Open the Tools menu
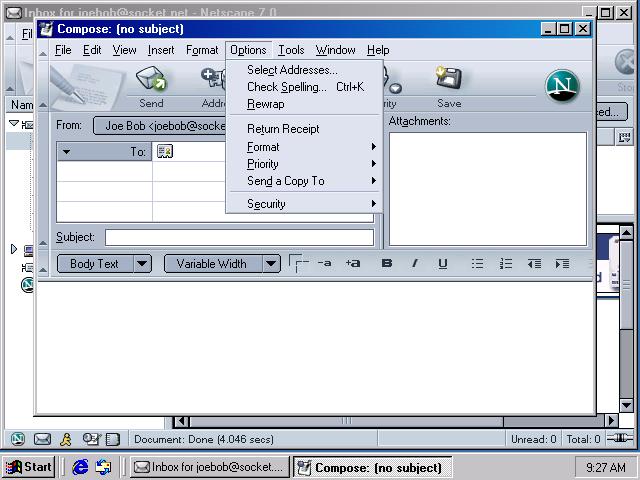The height and width of the screenshot is (480, 640). click(291, 50)
